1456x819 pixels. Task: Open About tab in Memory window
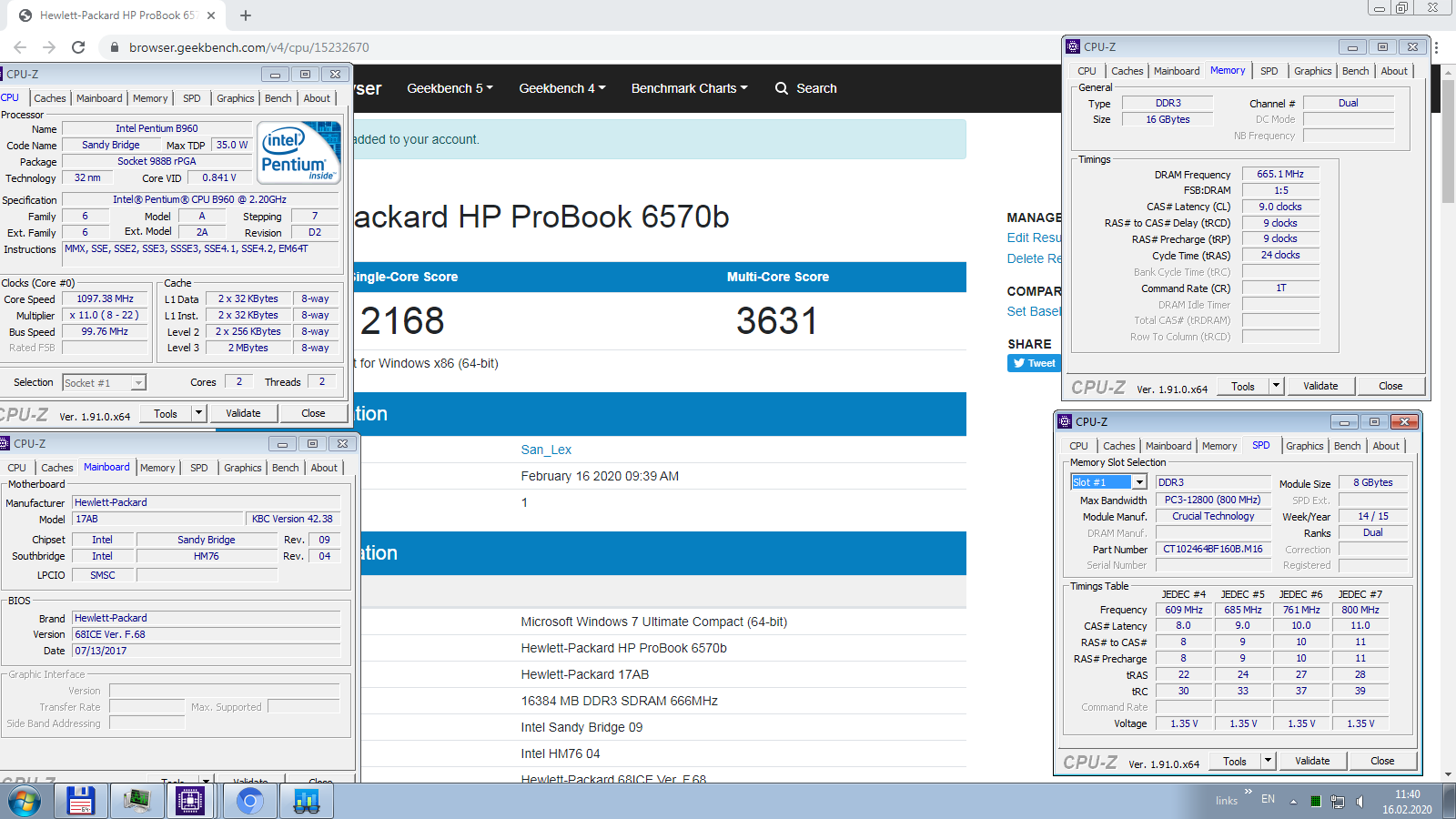coord(1394,71)
